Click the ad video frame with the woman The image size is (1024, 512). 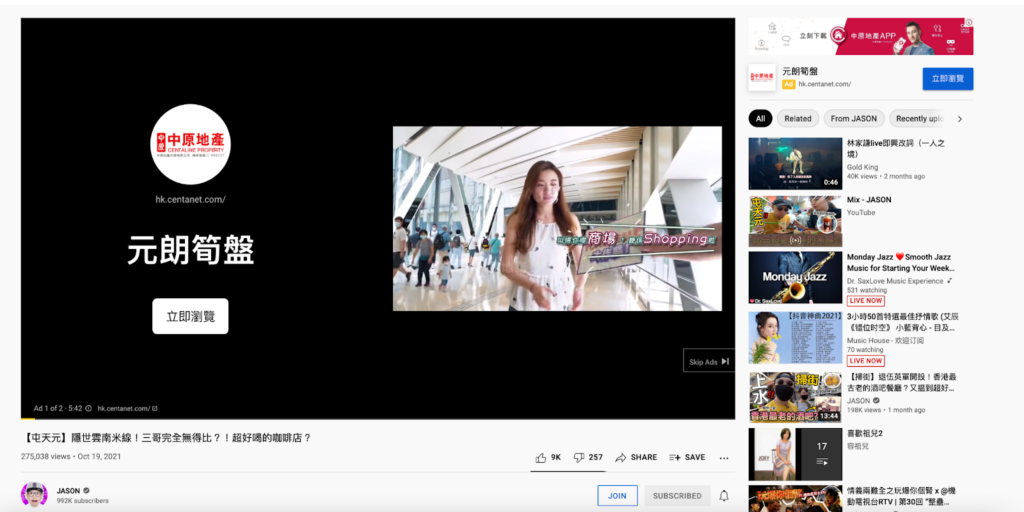pyautogui.click(x=557, y=219)
